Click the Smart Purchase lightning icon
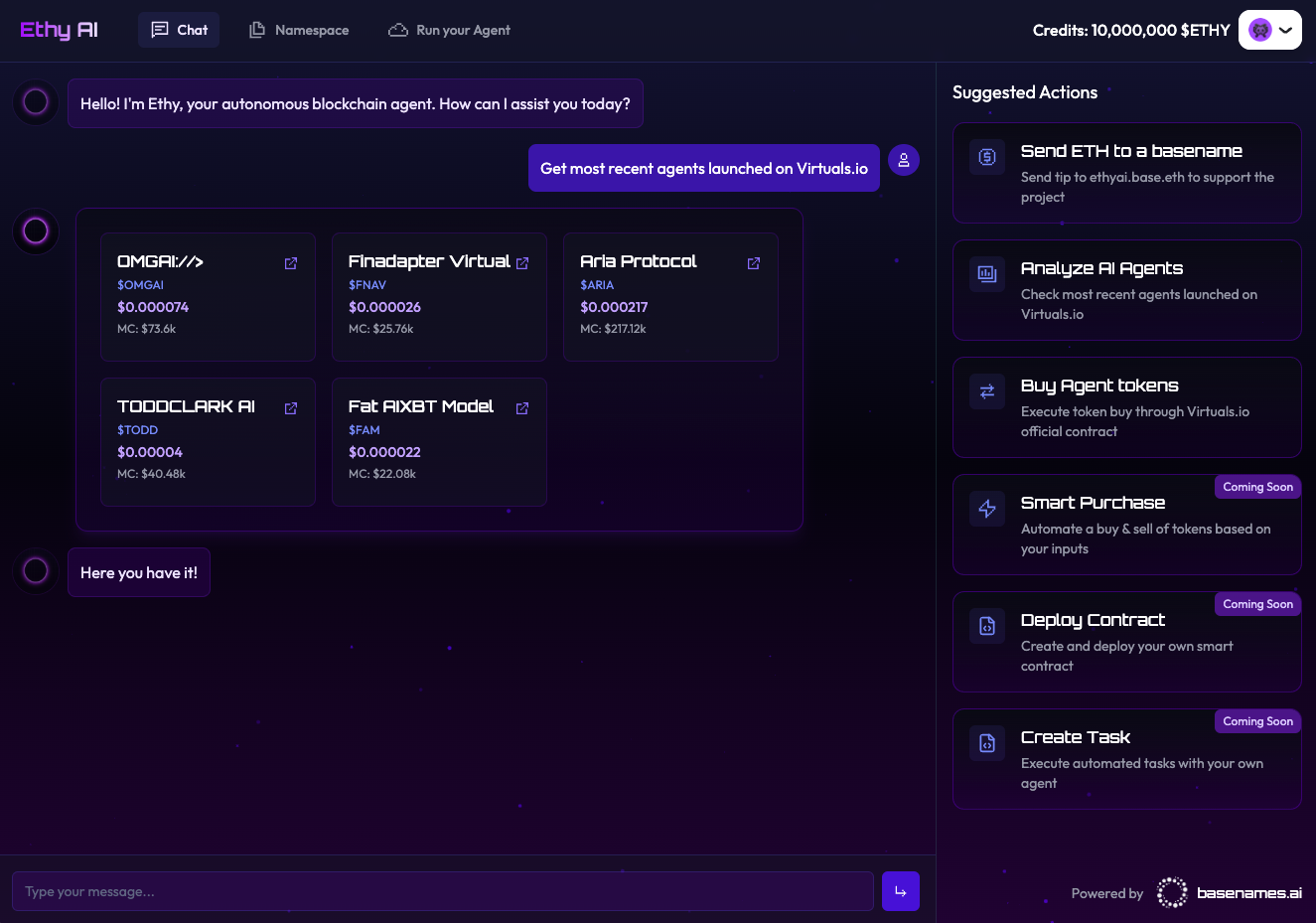 pos(987,509)
